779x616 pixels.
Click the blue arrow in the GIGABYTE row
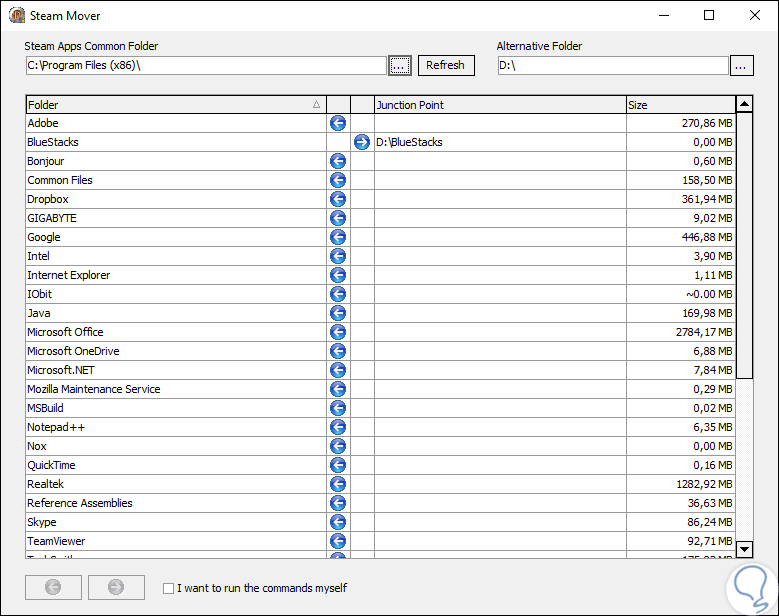pyautogui.click(x=338, y=218)
